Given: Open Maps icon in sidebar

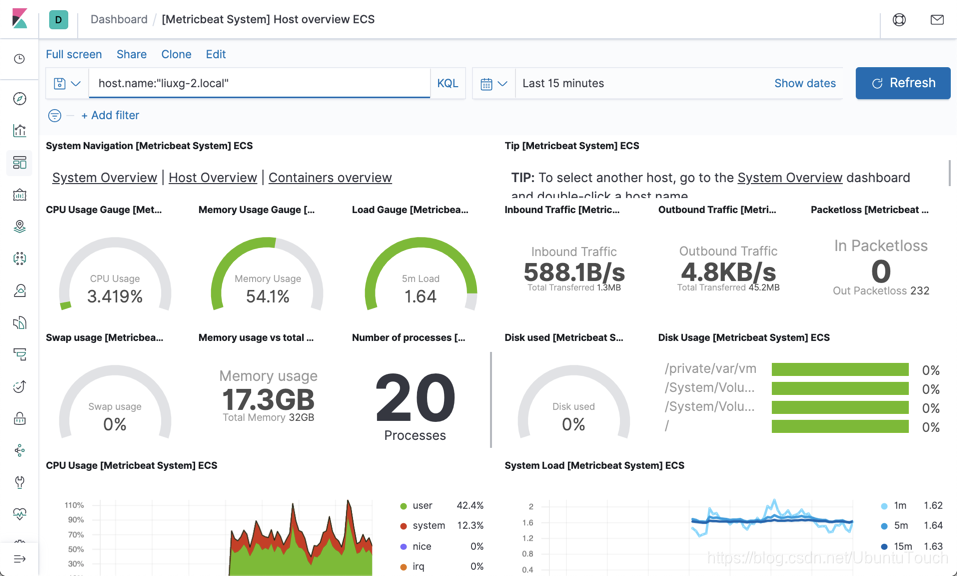Looking at the screenshot, I should coord(20,226).
